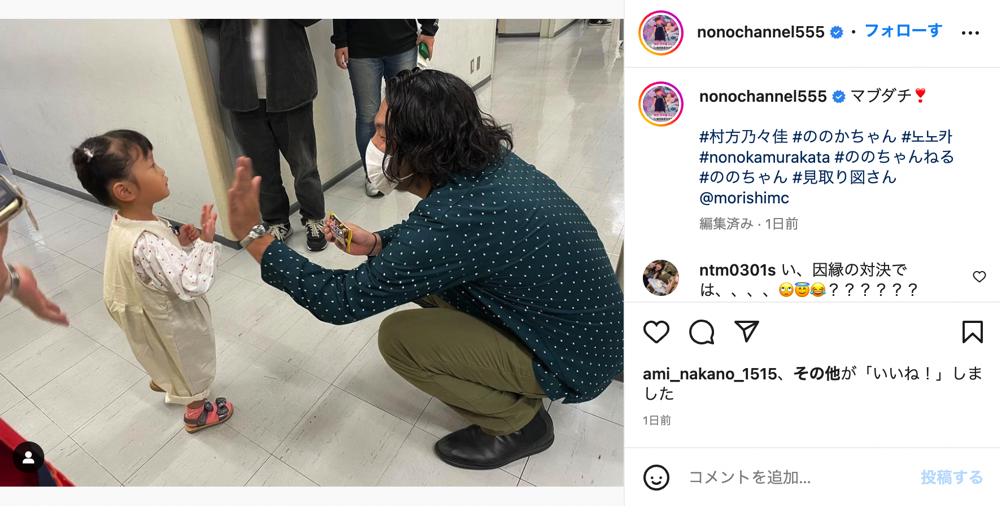Image resolution: width=1000 pixels, height=506 pixels.
Task: Open comments via speech bubble icon
Action: (702, 332)
